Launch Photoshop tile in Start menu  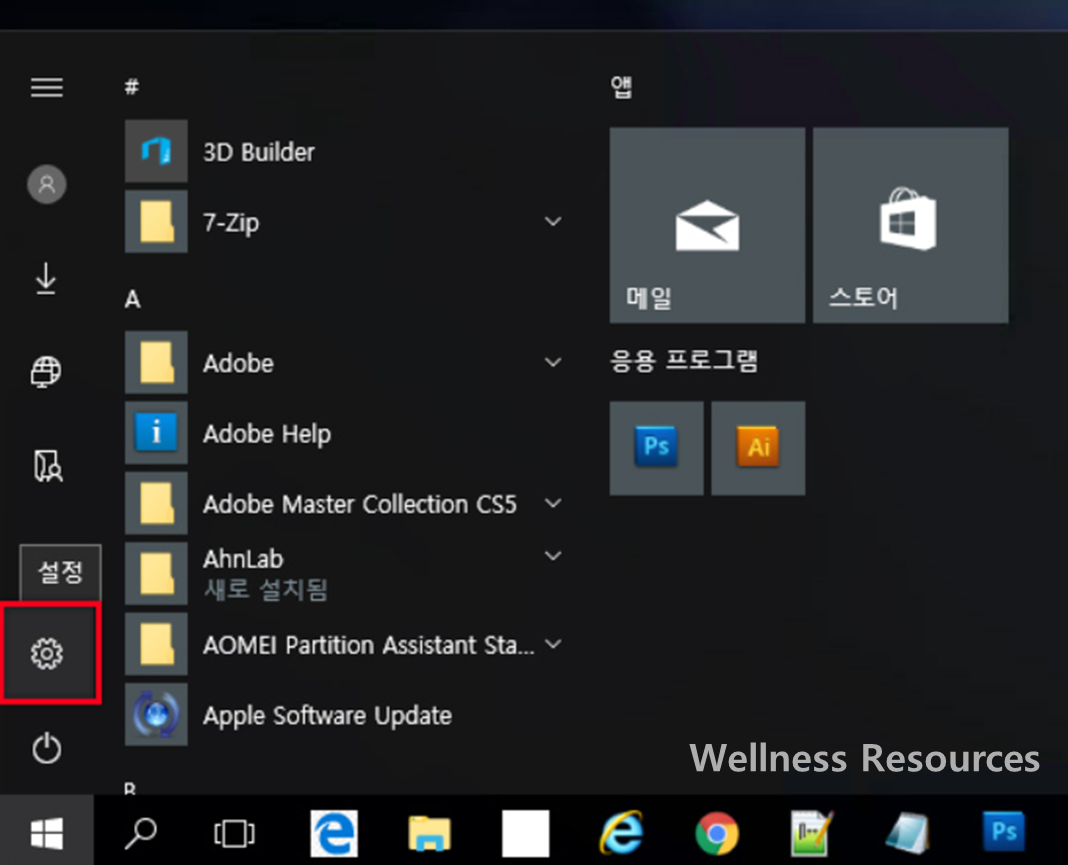pyautogui.click(x=657, y=448)
